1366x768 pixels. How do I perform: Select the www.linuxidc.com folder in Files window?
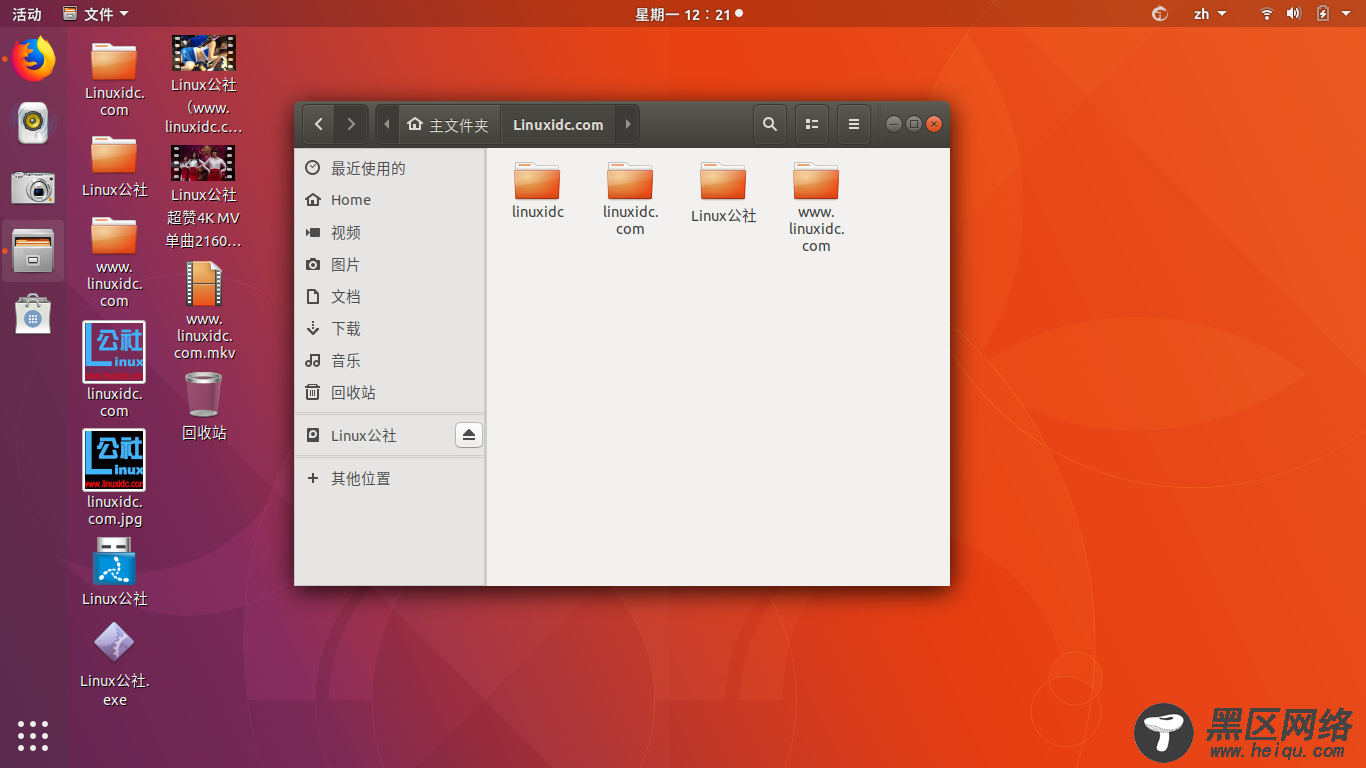(816, 208)
